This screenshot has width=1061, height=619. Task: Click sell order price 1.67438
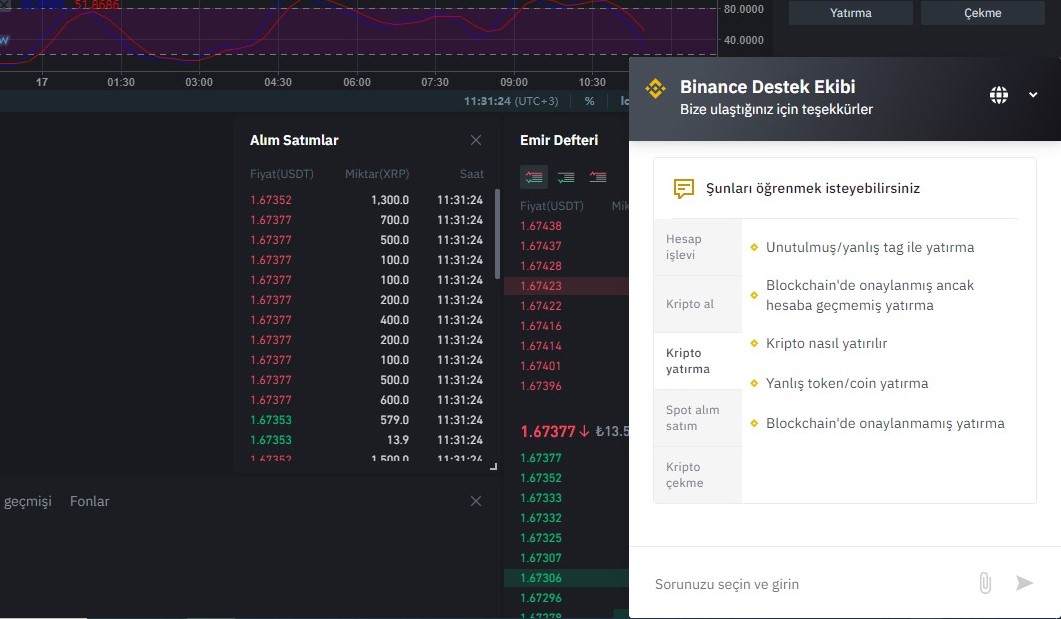(541, 226)
